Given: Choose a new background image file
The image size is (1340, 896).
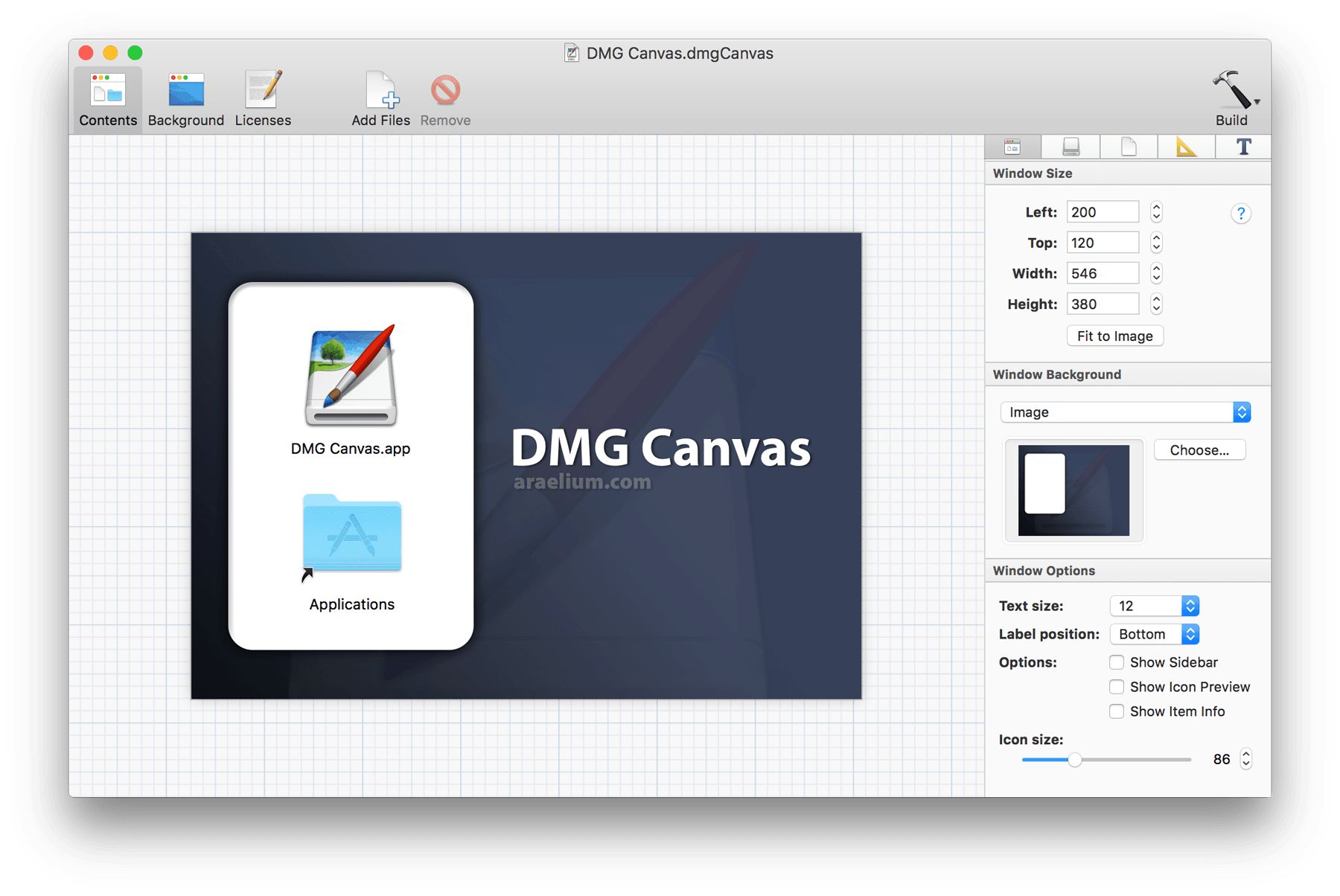Looking at the screenshot, I should coord(1199,449).
